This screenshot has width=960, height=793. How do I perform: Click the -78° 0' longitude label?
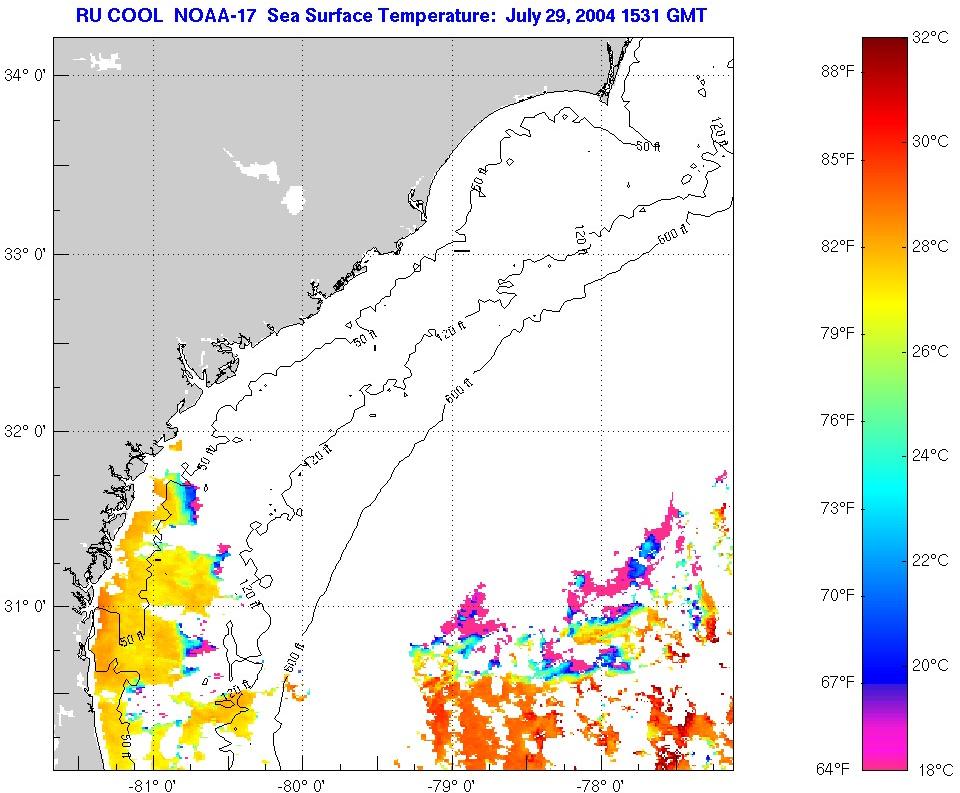coord(601,785)
